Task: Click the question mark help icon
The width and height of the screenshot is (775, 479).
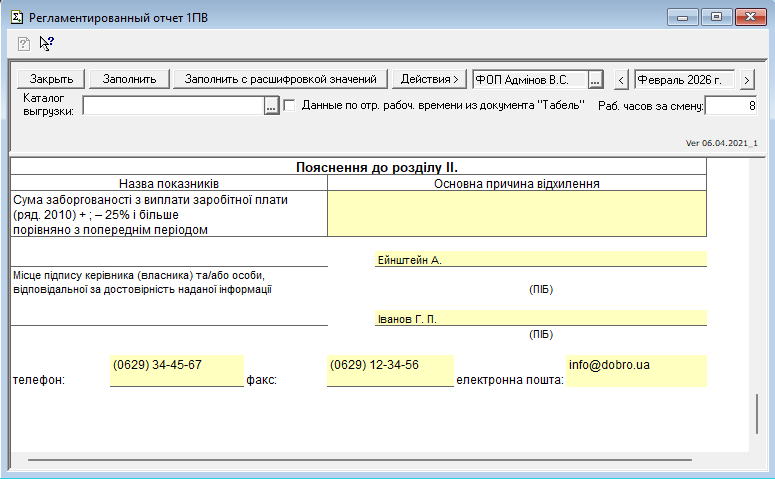Action: pyautogui.click(x=24, y=43)
